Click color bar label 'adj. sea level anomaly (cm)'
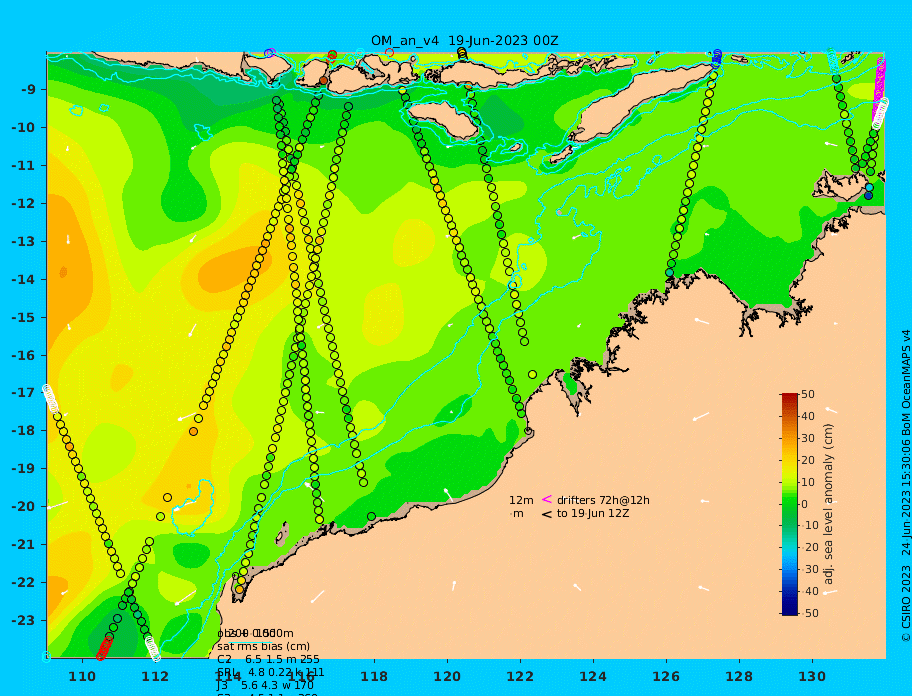 pos(829,504)
